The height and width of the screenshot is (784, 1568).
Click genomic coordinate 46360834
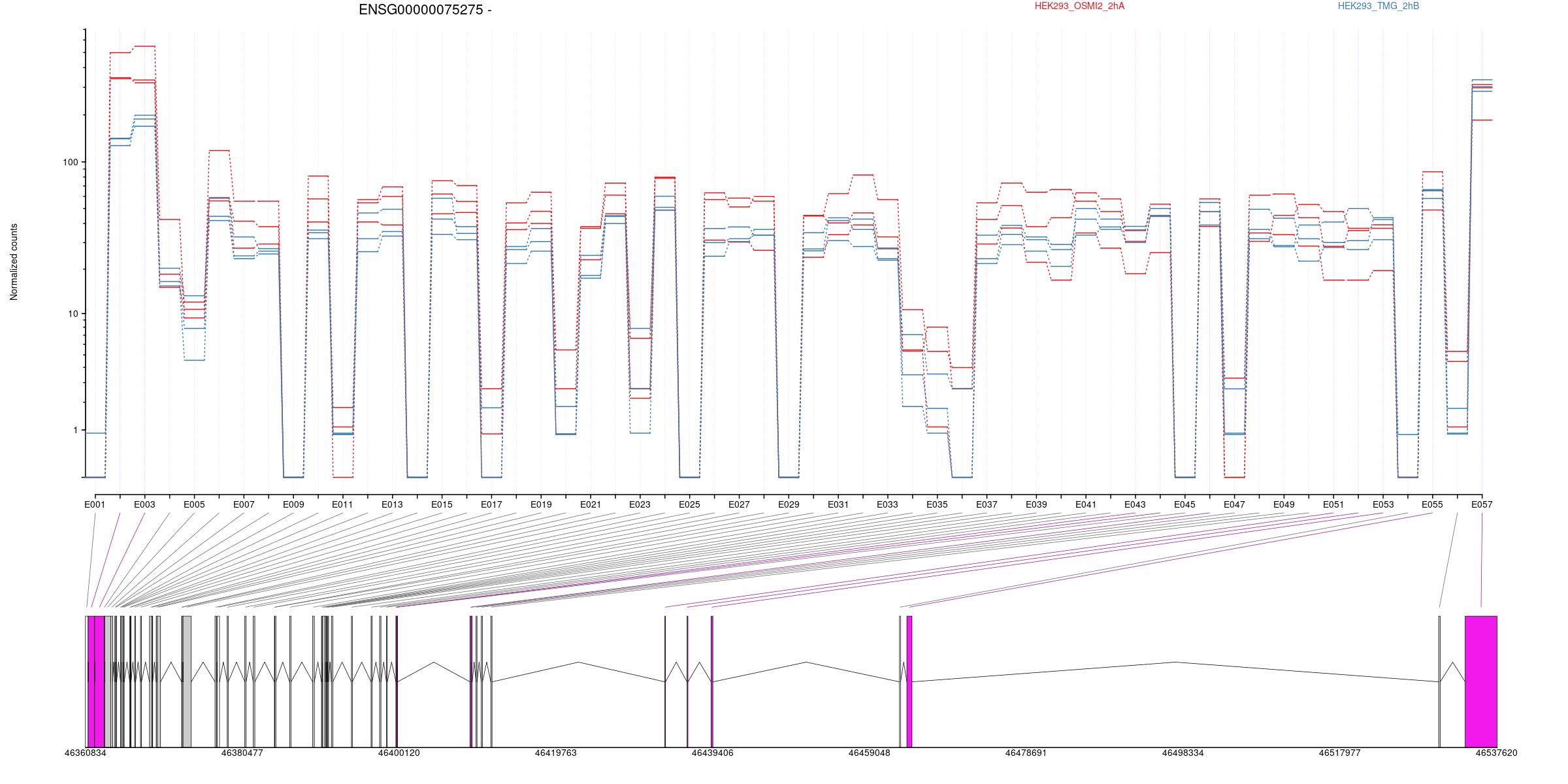click(x=86, y=753)
